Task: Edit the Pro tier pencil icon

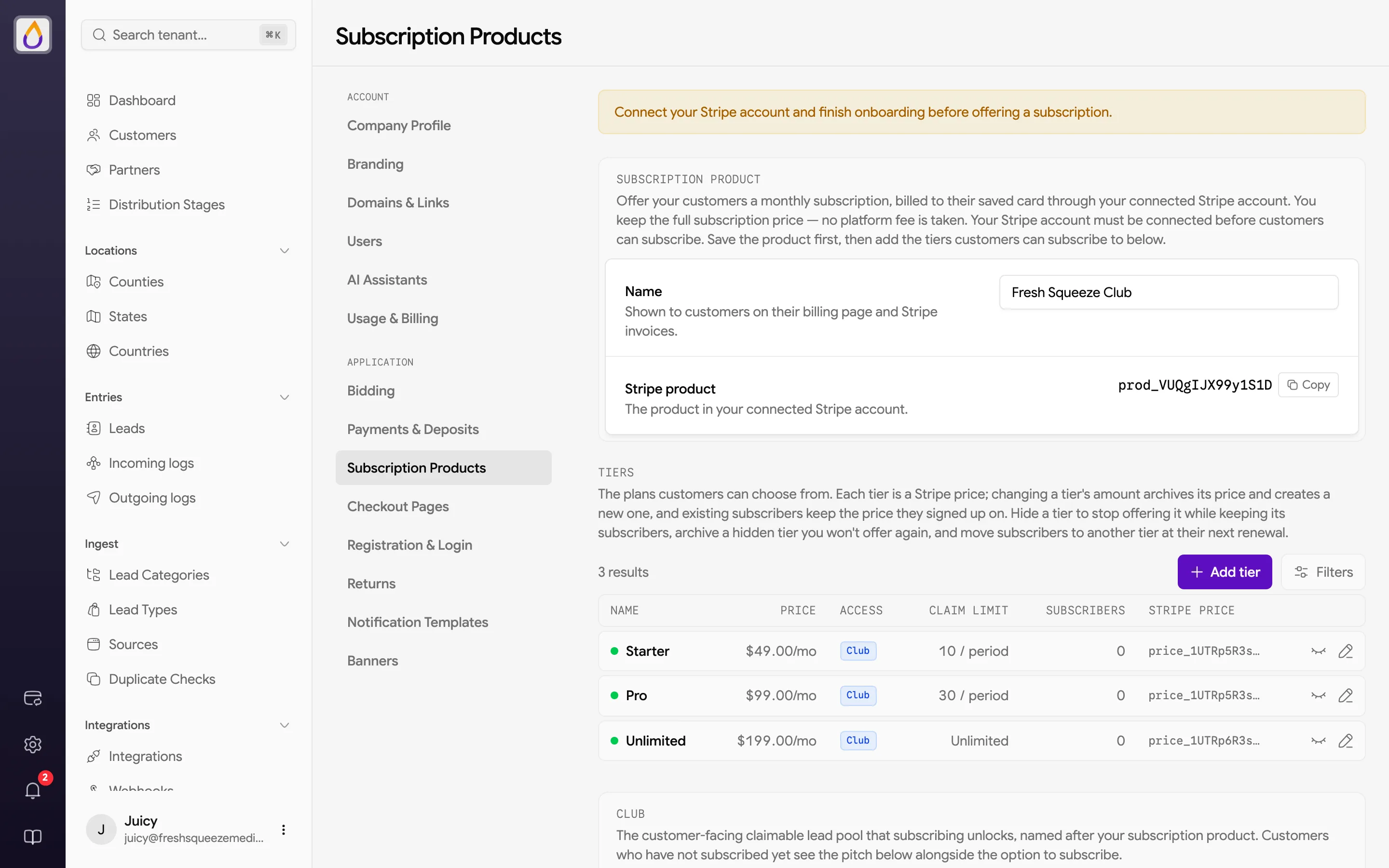Action: point(1346,695)
